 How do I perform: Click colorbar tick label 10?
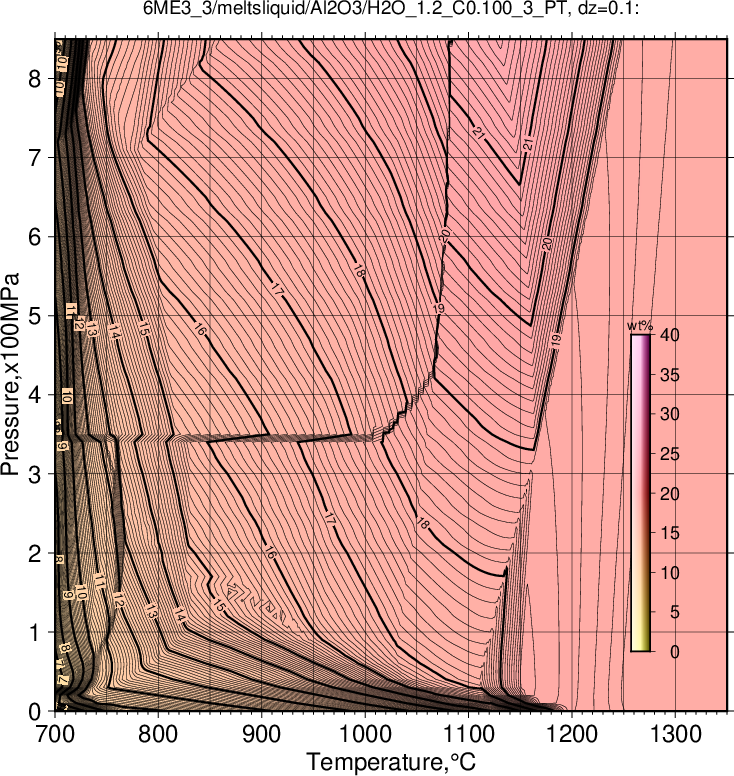pyautogui.click(x=669, y=573)
